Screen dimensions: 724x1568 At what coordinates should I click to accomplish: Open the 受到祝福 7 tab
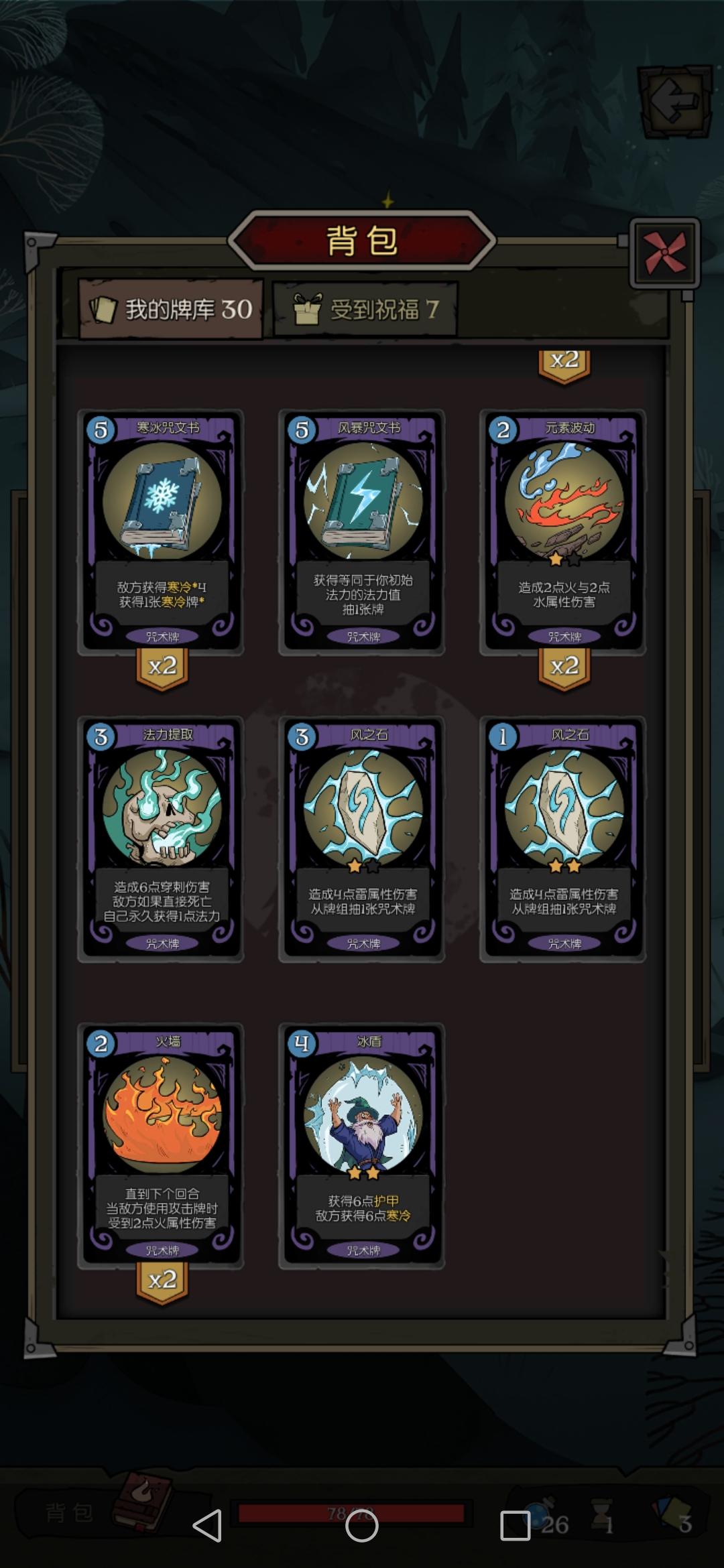coord(365,310)
